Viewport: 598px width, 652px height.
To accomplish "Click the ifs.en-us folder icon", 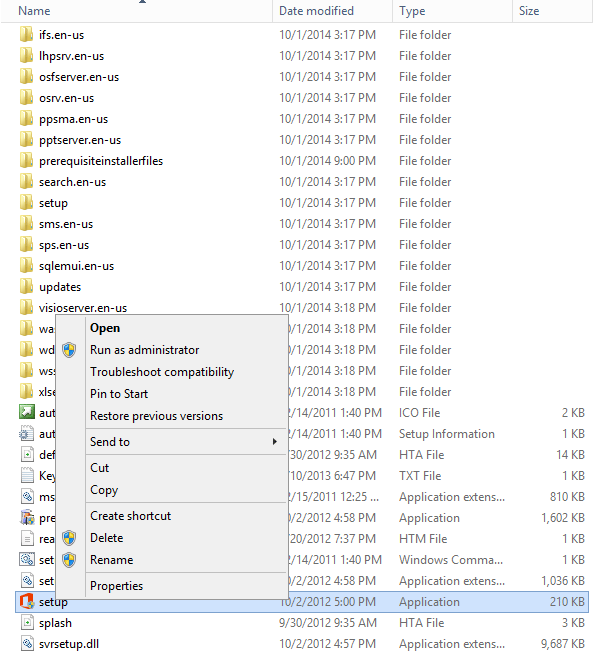I will point(26,35).
